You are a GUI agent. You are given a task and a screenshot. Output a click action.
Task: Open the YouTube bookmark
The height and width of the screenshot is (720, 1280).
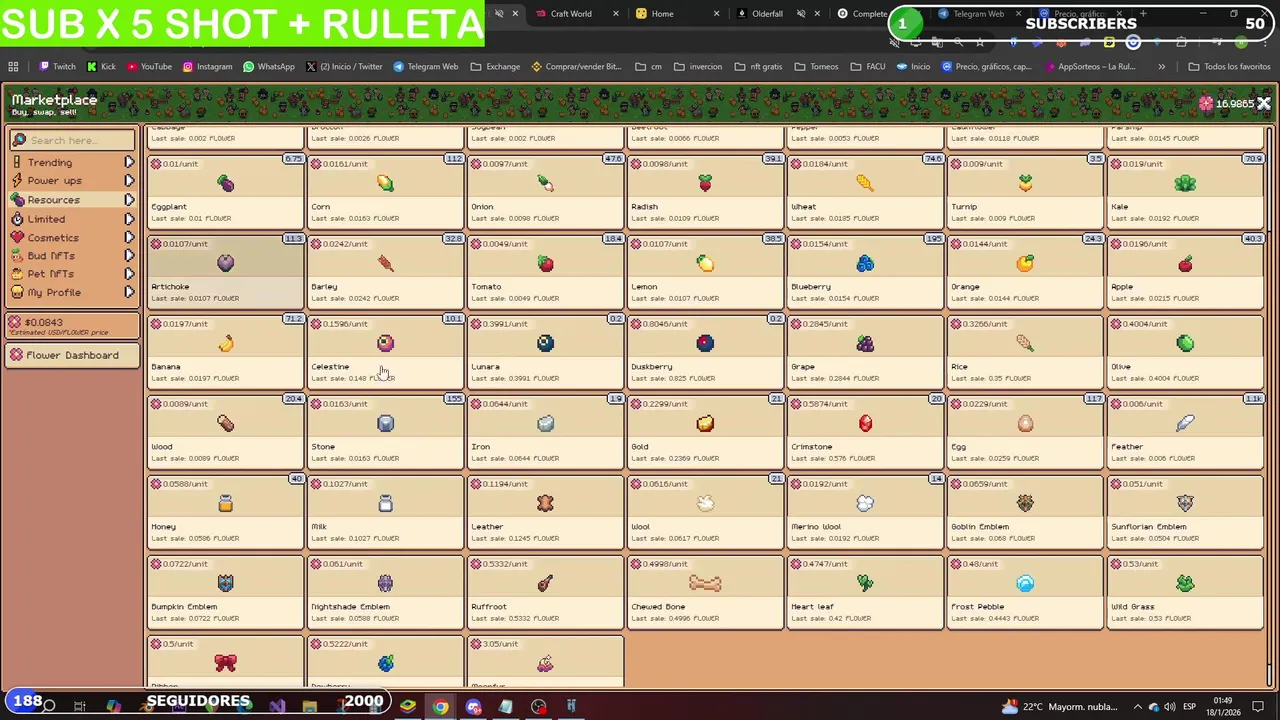pyautogui.click(x=148, y=67)
